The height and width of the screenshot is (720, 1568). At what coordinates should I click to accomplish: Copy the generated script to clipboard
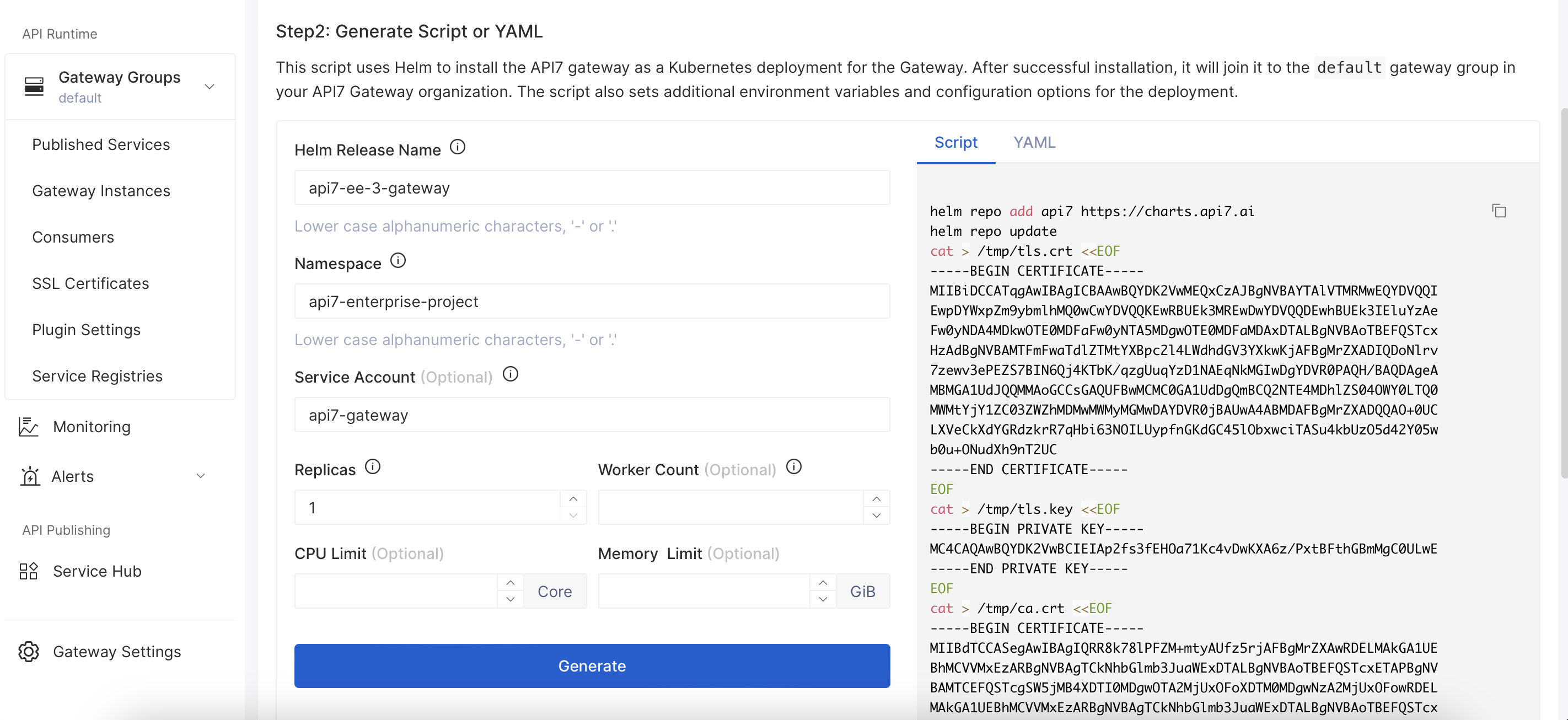1499,211
